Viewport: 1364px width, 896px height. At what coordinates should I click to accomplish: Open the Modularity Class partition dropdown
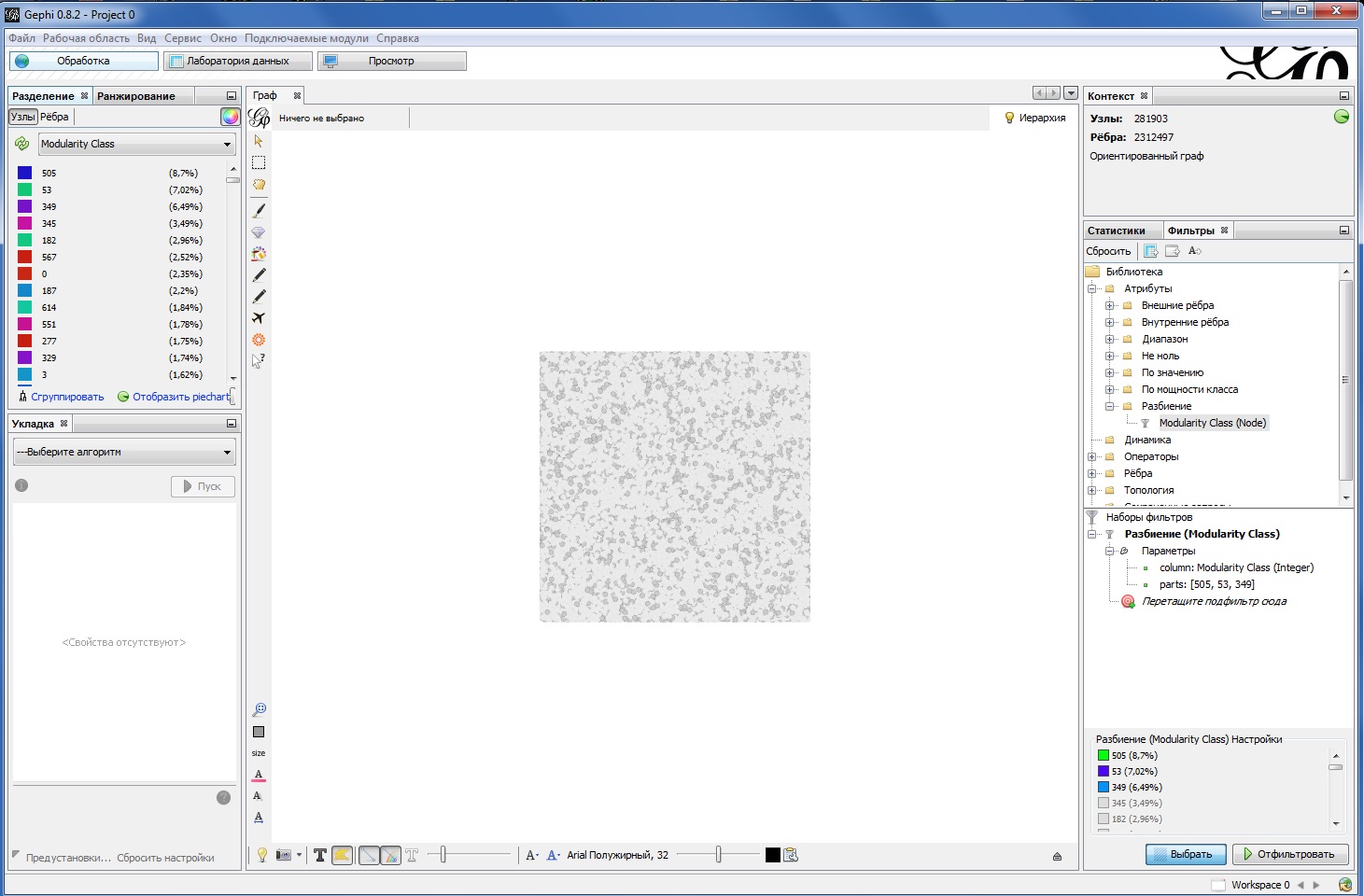pos(136,144)
